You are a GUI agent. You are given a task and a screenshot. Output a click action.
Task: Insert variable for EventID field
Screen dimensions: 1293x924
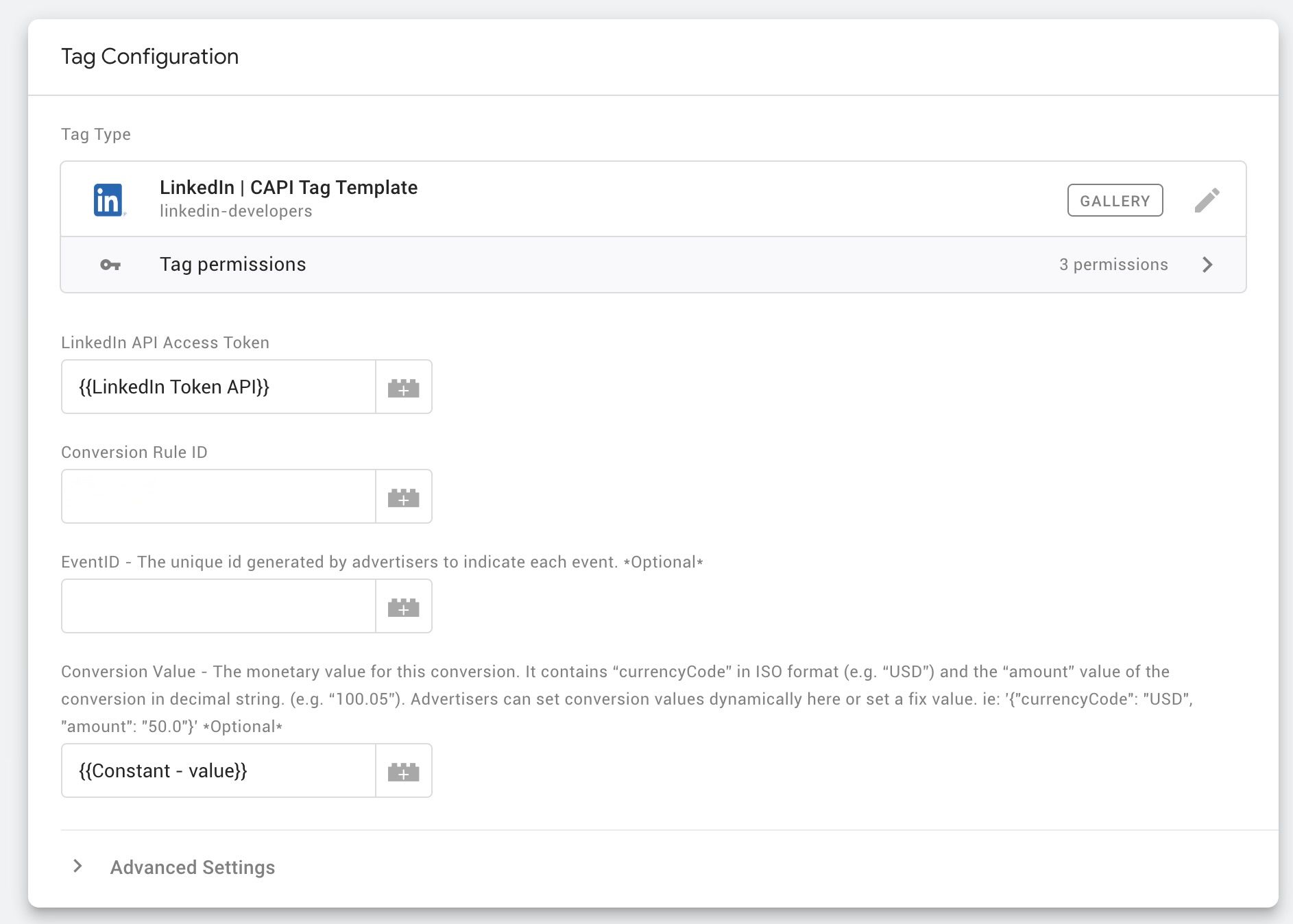(x=404, y=607)
